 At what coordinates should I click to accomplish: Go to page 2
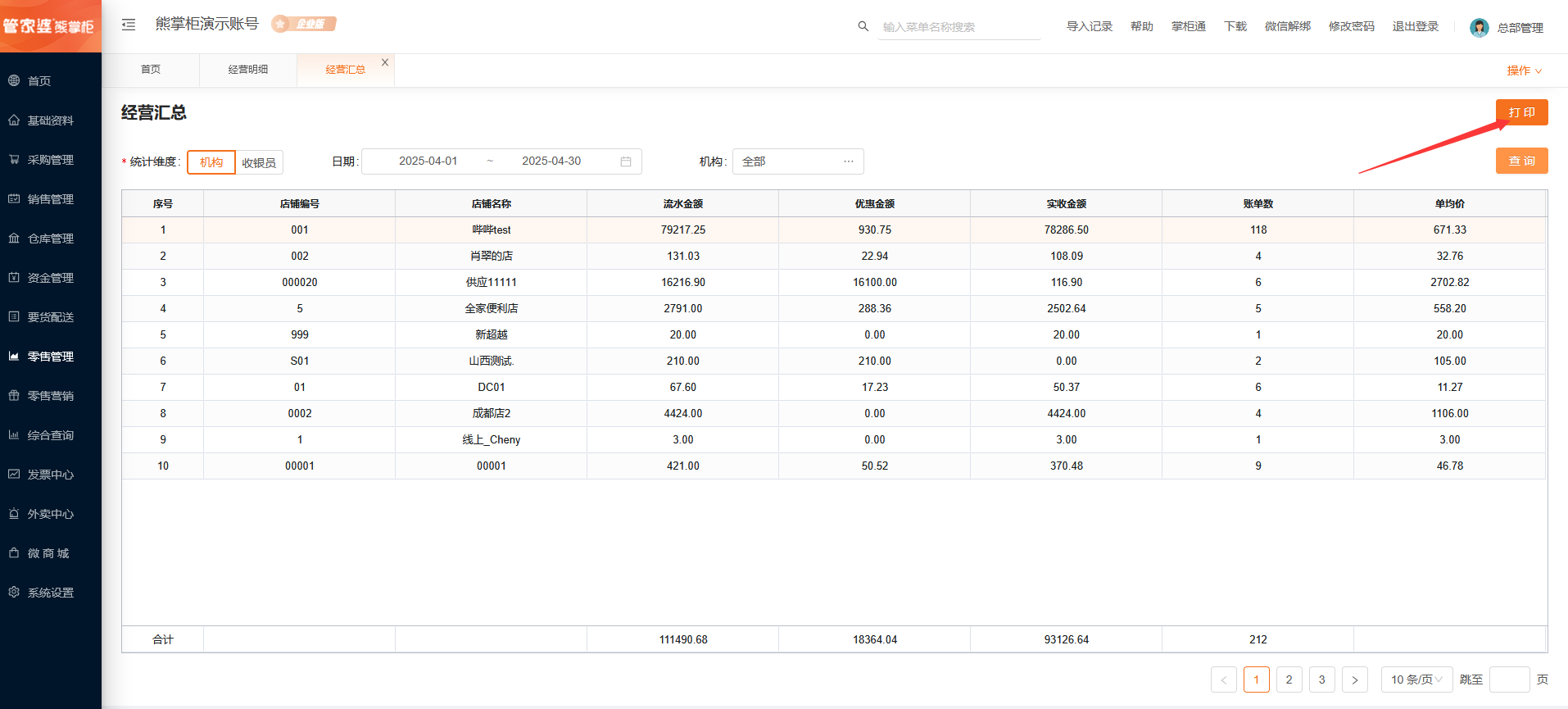tap(1289, 679)
